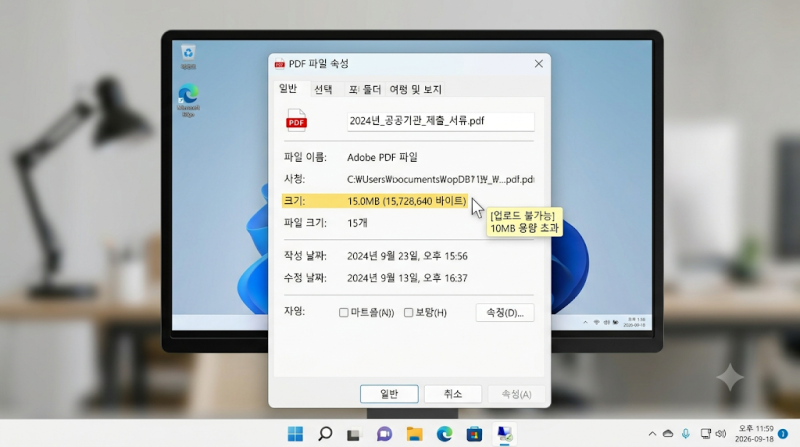
Task: Click the Recycle Bin desktop icon
Action: [x=188, y=56]
